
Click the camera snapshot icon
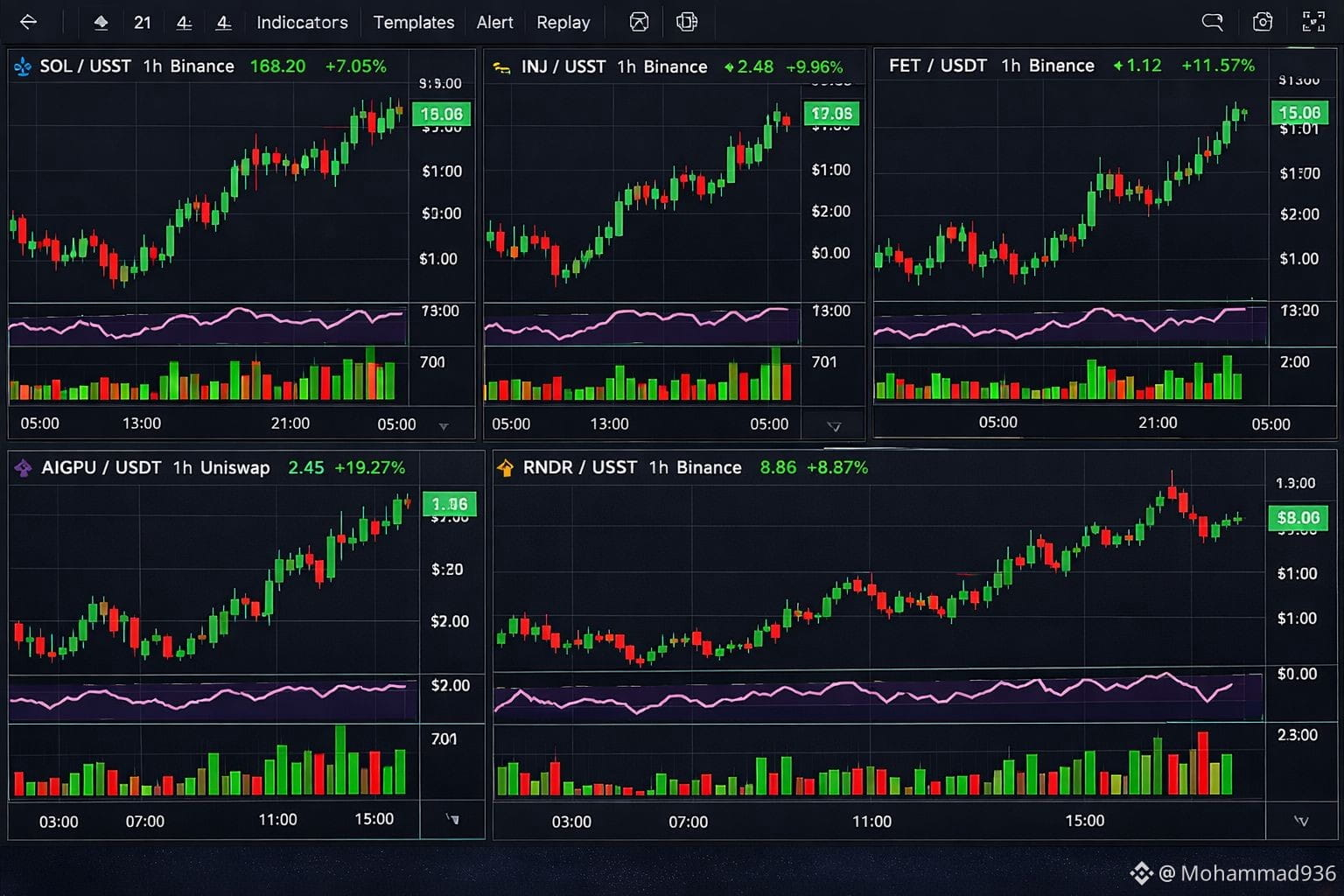[1263, 22]
